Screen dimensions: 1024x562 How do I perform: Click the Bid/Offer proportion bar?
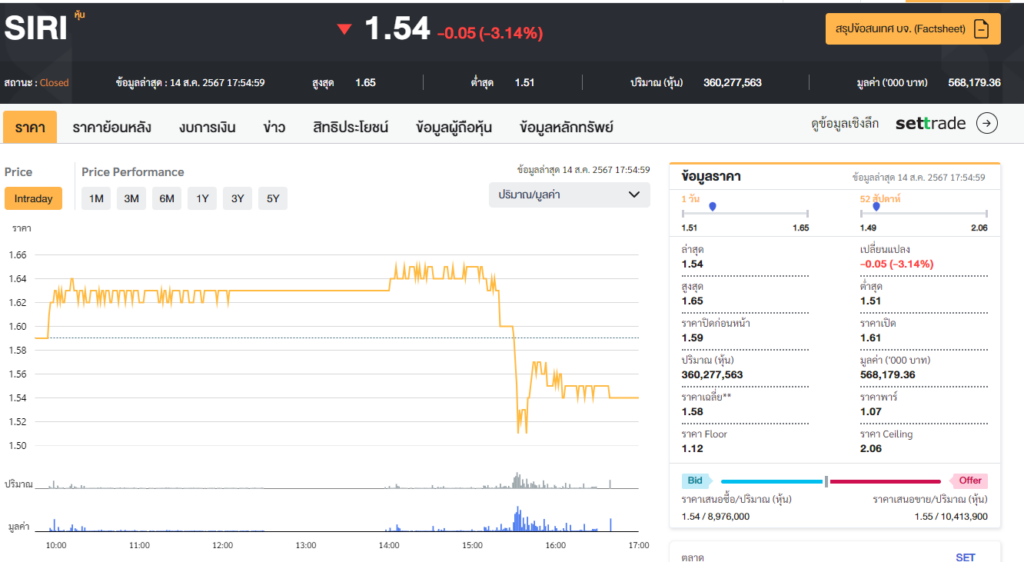tap(831, 481)
